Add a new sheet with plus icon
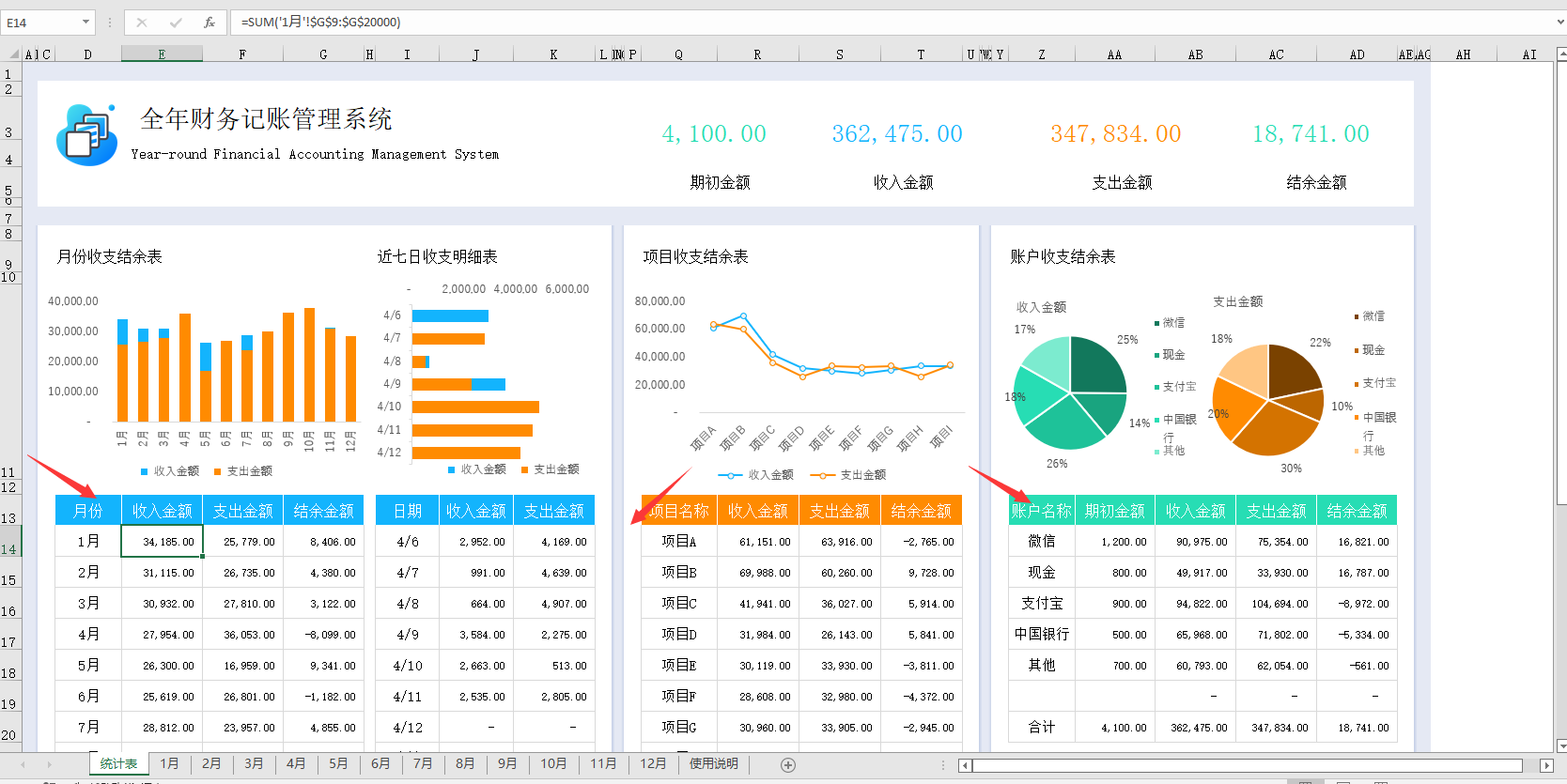This screenshot has height=784, width=1567. click(788, 764)
